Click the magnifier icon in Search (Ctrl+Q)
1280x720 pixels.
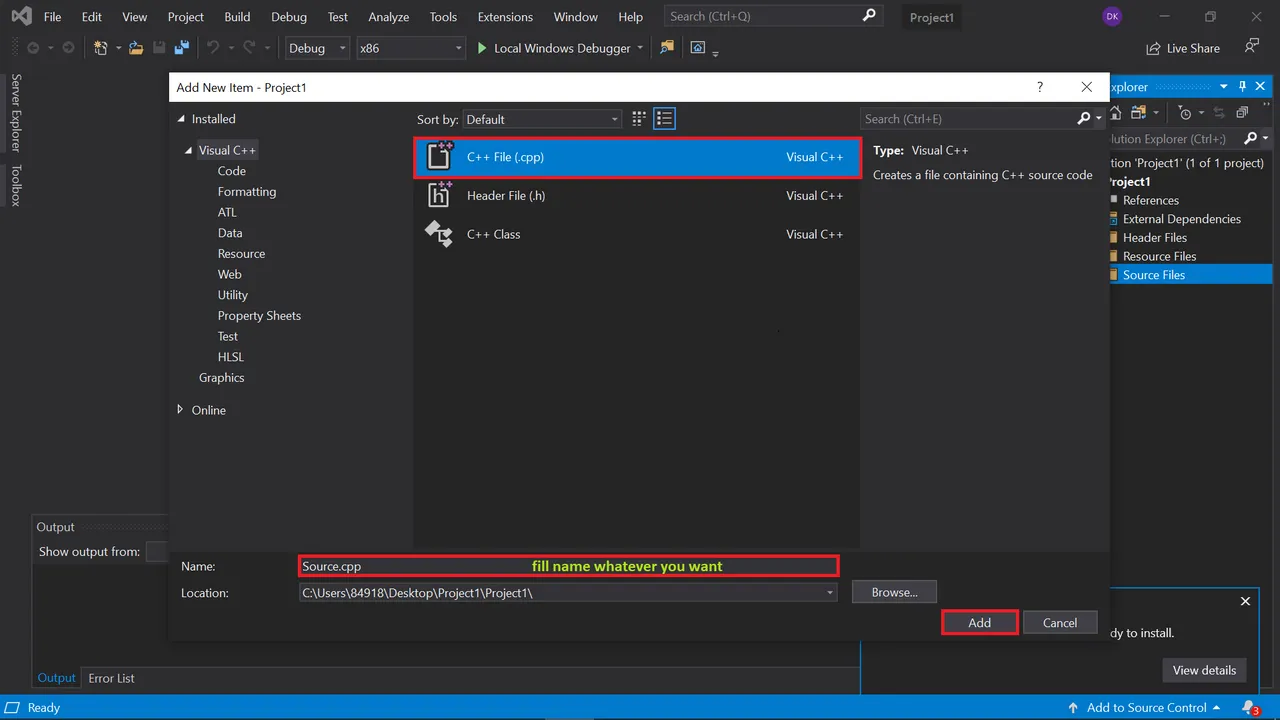point(869,16)
